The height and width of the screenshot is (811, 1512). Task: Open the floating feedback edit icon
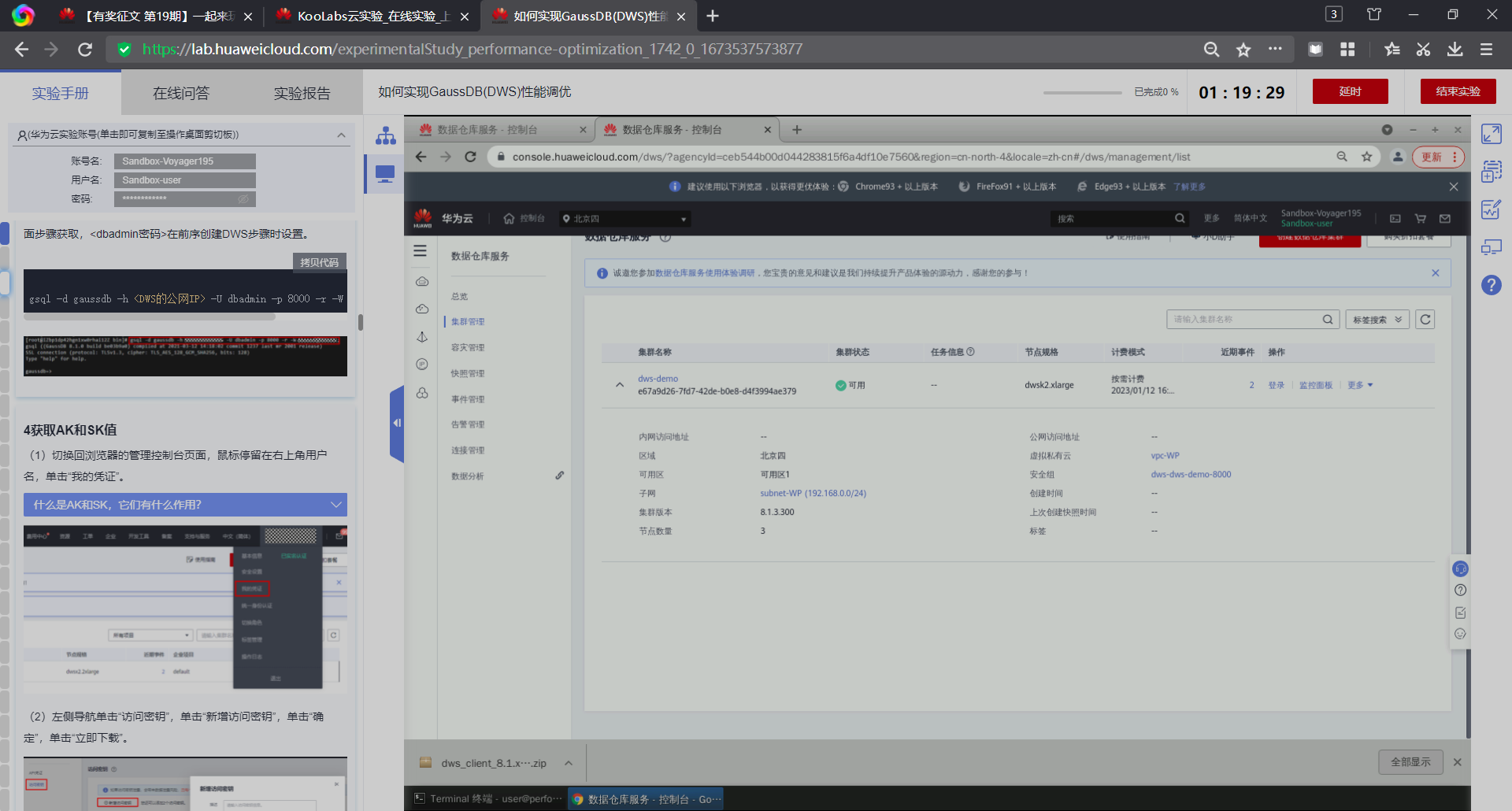pyautogui.click(x=1461, y=613)
